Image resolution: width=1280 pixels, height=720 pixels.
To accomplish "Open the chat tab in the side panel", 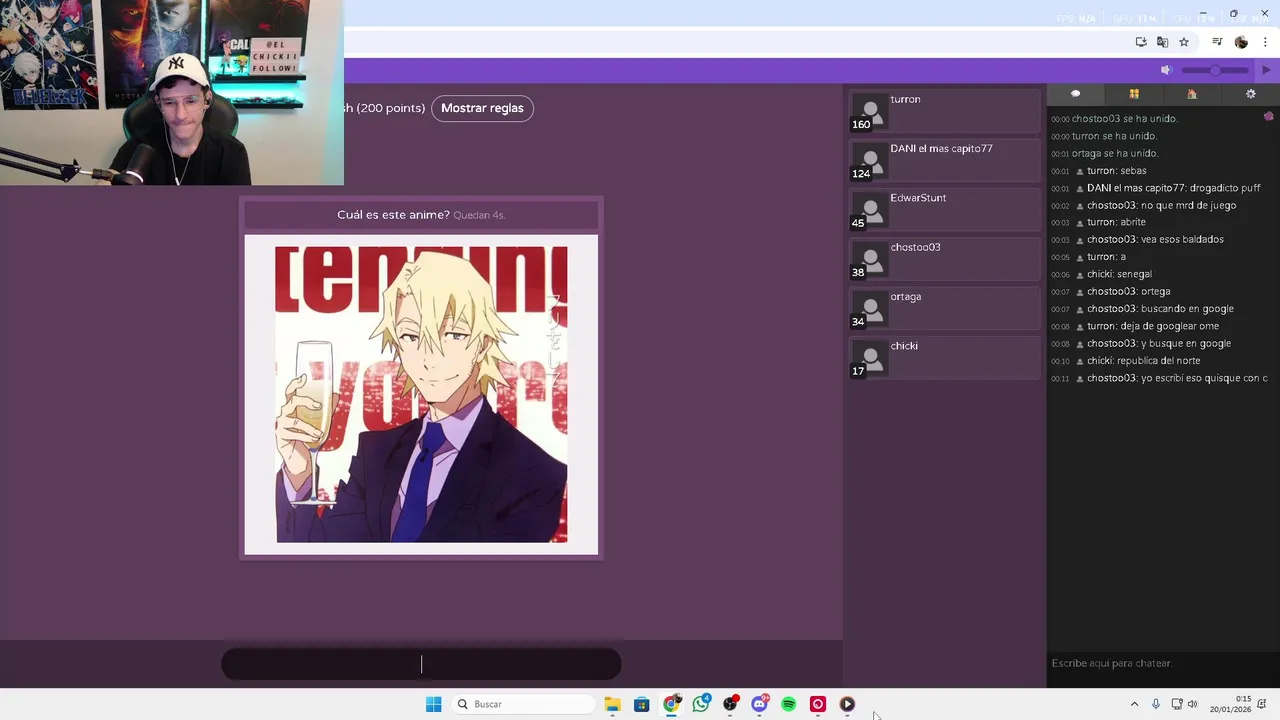I will click(1075, 94).
